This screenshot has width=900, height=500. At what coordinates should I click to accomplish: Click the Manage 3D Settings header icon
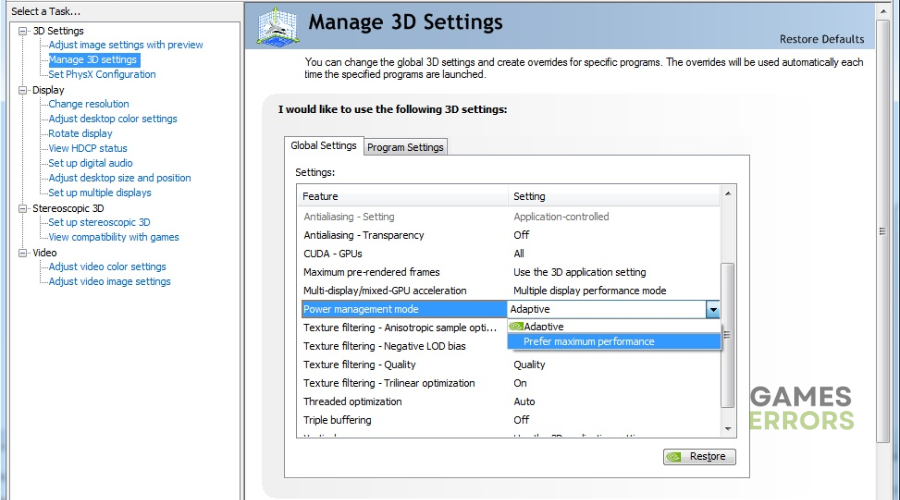(x=278, y=26)
